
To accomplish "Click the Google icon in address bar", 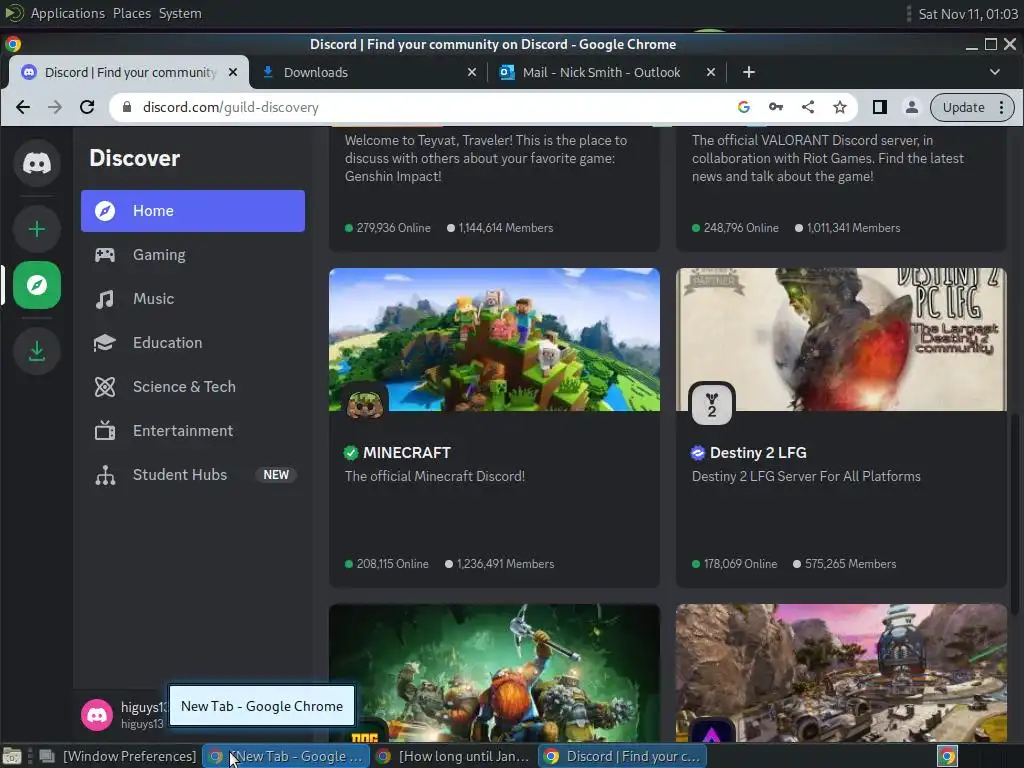I will pyautogui.click(x=743, y=107).
